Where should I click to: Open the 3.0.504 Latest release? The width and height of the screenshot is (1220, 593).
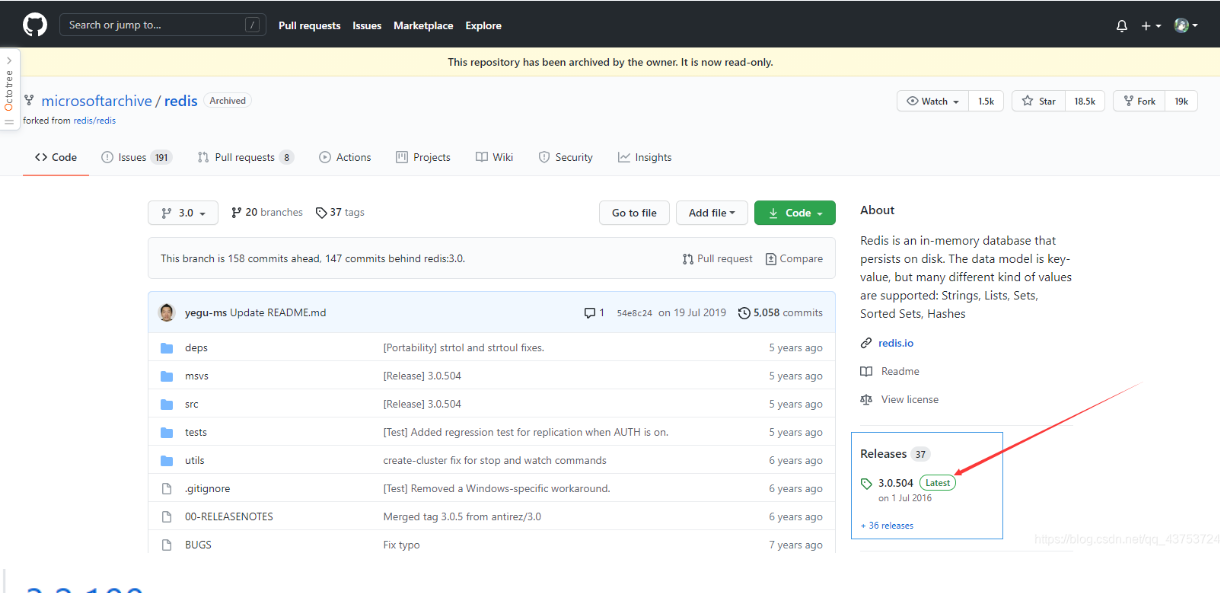pos(908,483)
